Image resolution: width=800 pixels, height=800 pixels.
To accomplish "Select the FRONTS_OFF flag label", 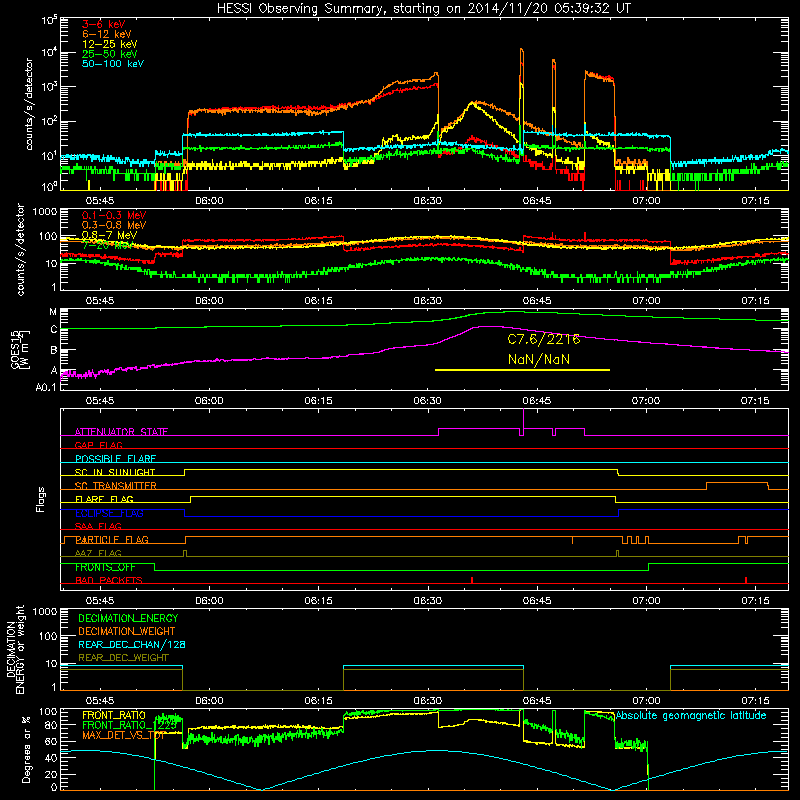I will [x=105, y=567].
